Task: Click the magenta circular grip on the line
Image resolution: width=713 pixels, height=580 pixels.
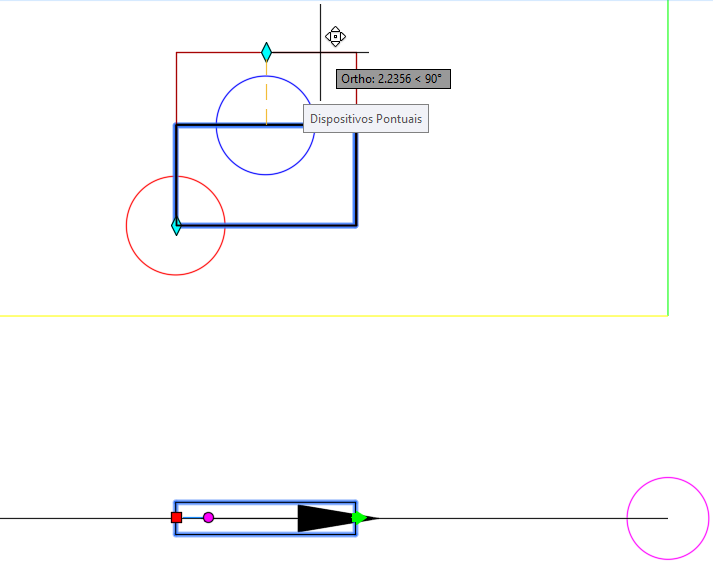Action: point(208,517)
